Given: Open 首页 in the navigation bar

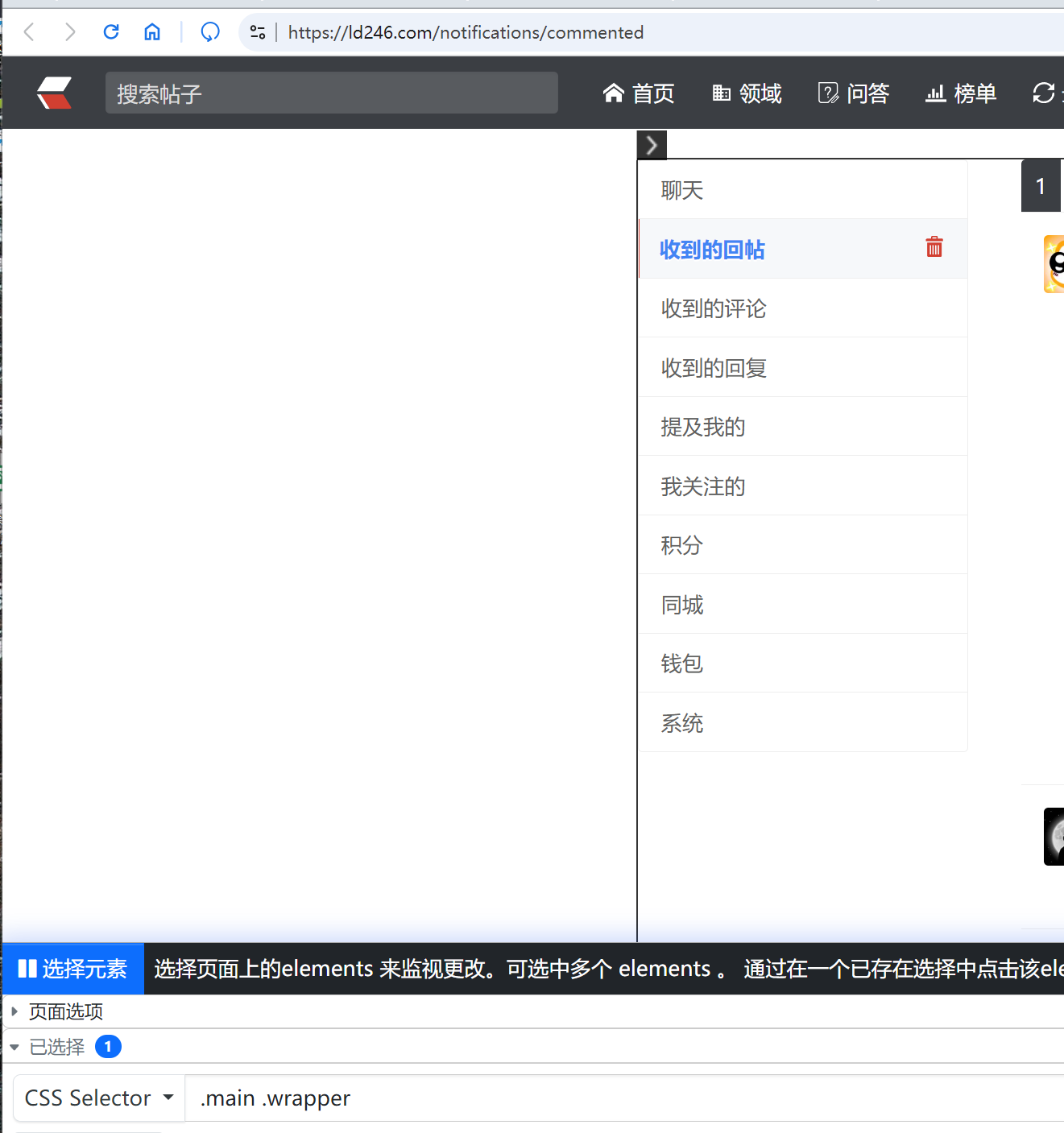Looking at the screenshot, I should (639, 93).
